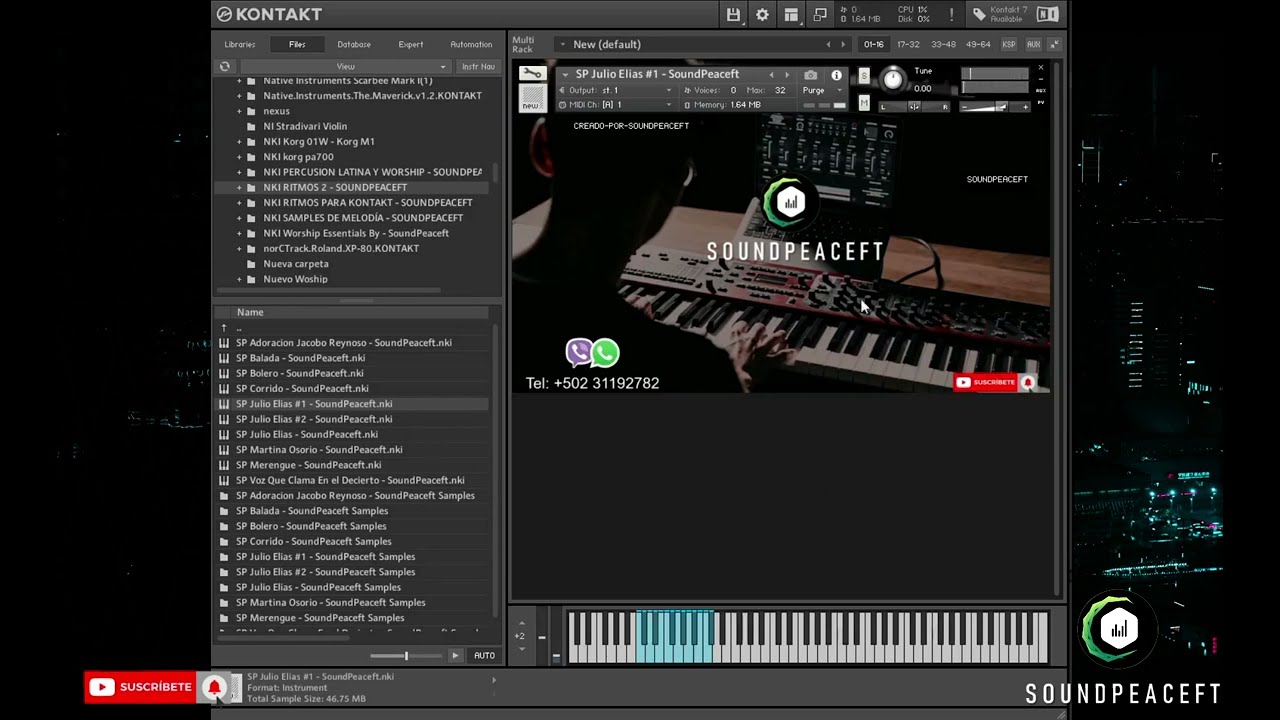Click the bottom-left red Suscríbete button

pos(141,687)
